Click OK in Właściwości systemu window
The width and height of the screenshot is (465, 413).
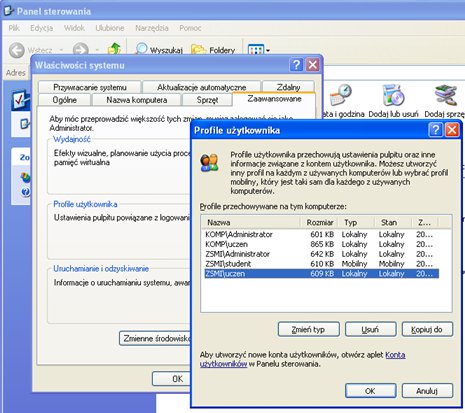coord(172,379)
